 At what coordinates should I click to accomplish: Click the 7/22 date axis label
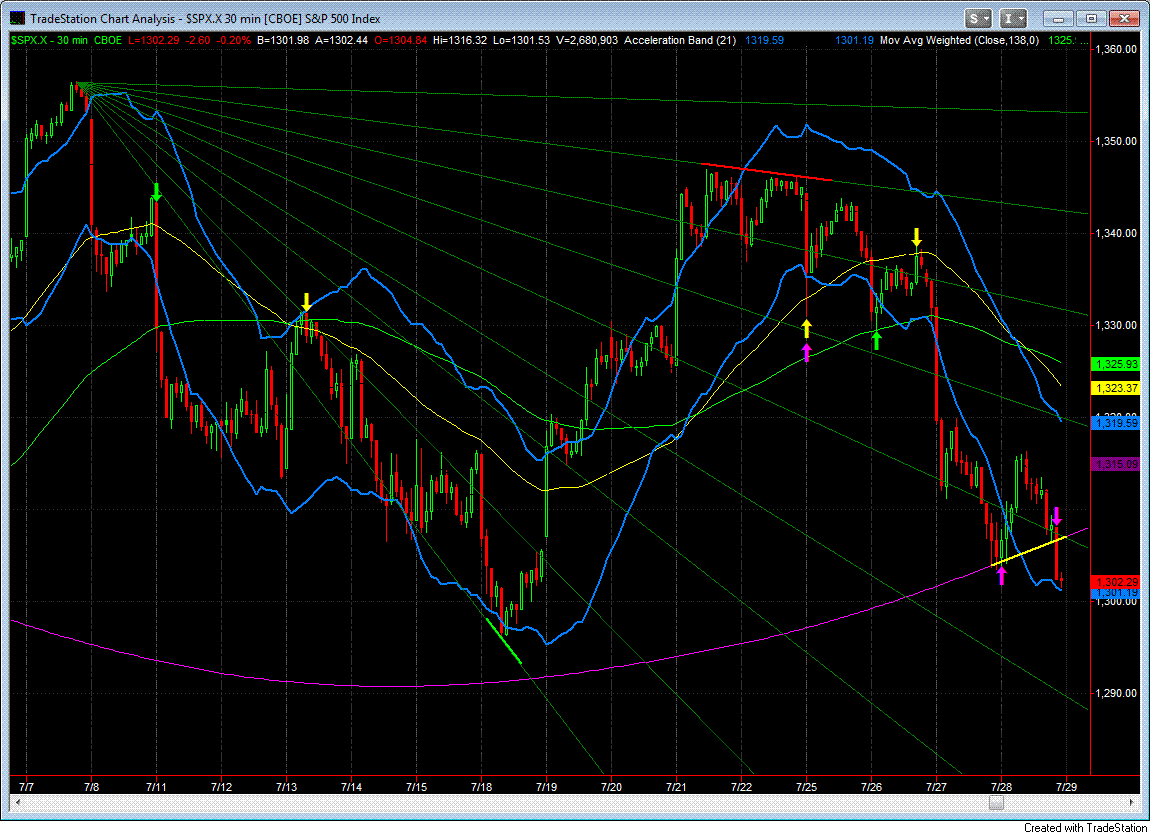[x=741, y=787]
